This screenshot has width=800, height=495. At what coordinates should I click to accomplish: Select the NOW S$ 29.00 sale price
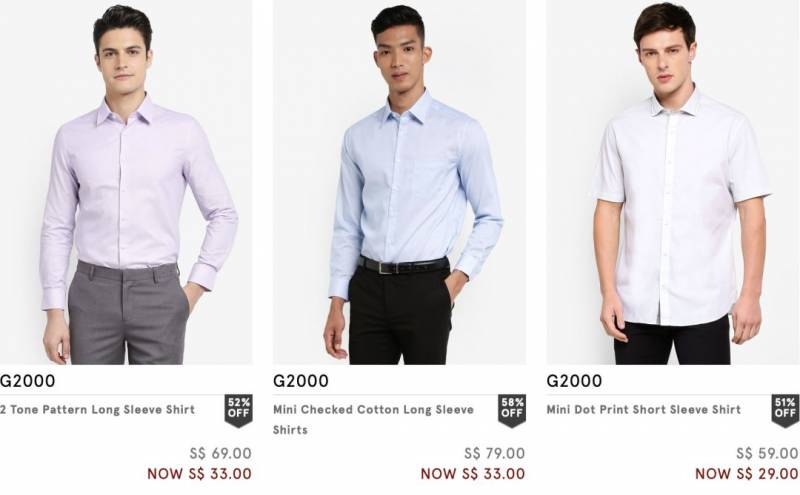(x=746, y=474)
